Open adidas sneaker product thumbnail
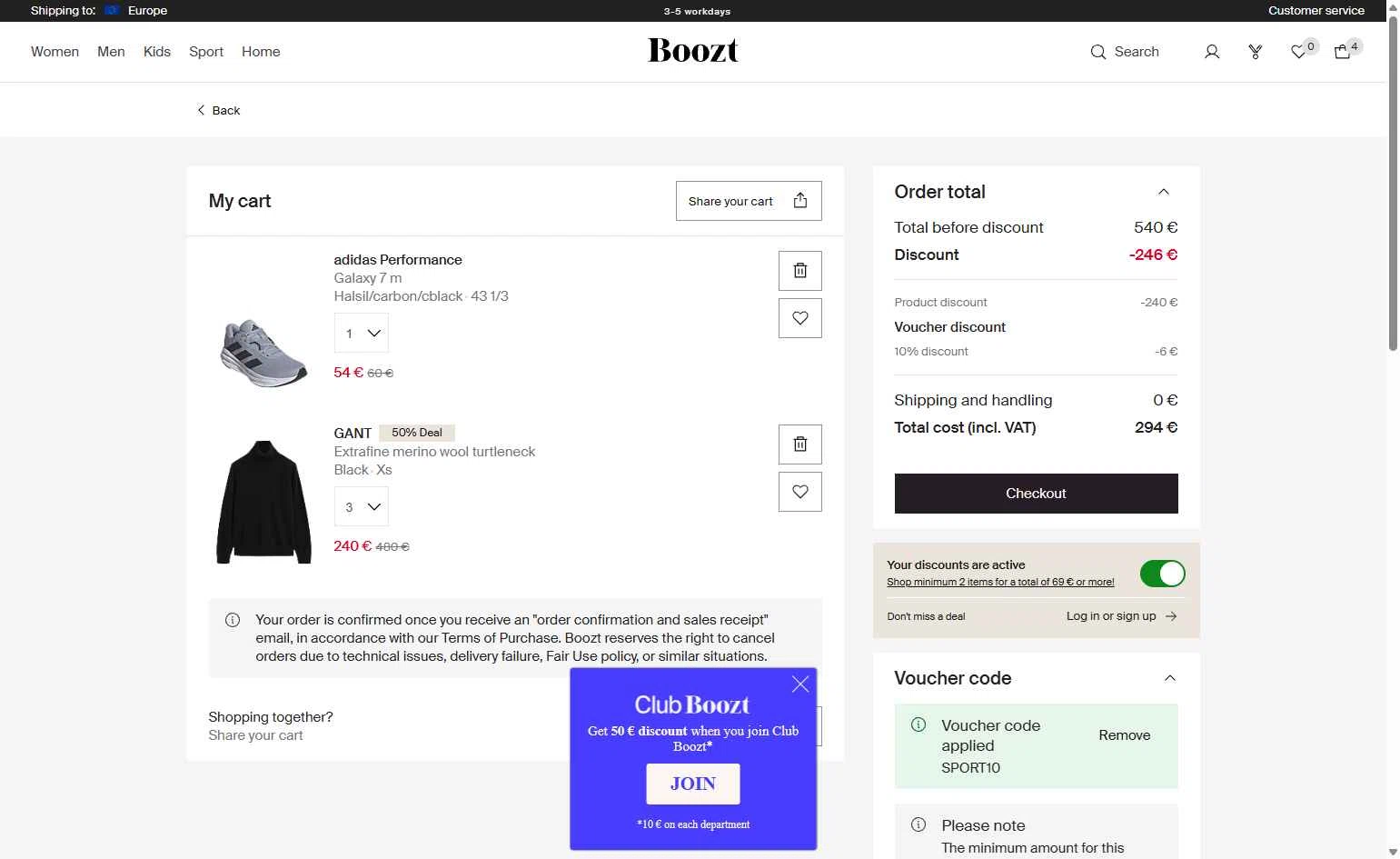The width and height of the screenshot is (1400, 859). 264,353
